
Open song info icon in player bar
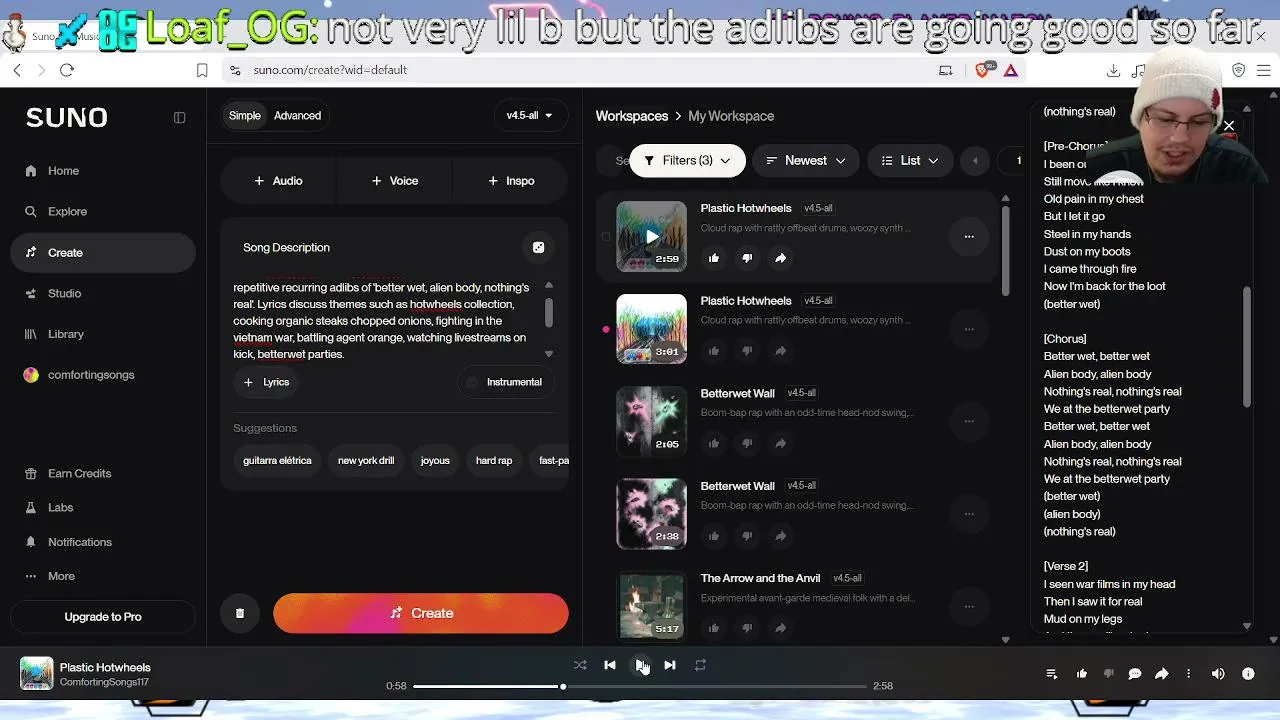click(1248, 674)
